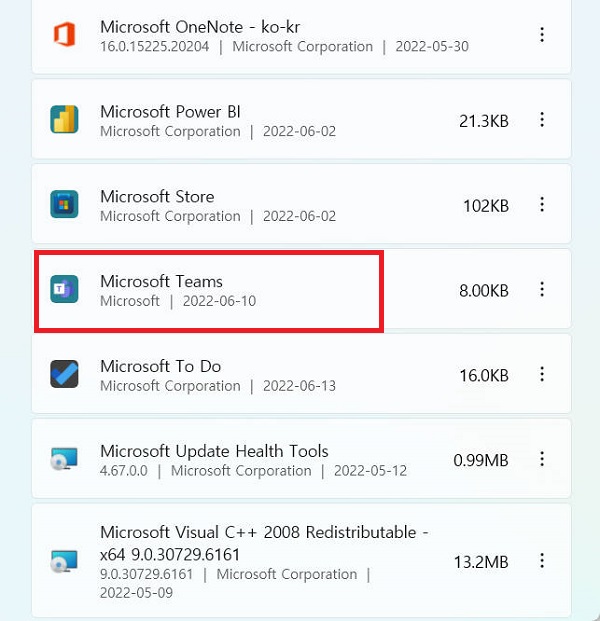Select Microsoft Visual C++ 2008 Redistributable title

pos(264,543)
